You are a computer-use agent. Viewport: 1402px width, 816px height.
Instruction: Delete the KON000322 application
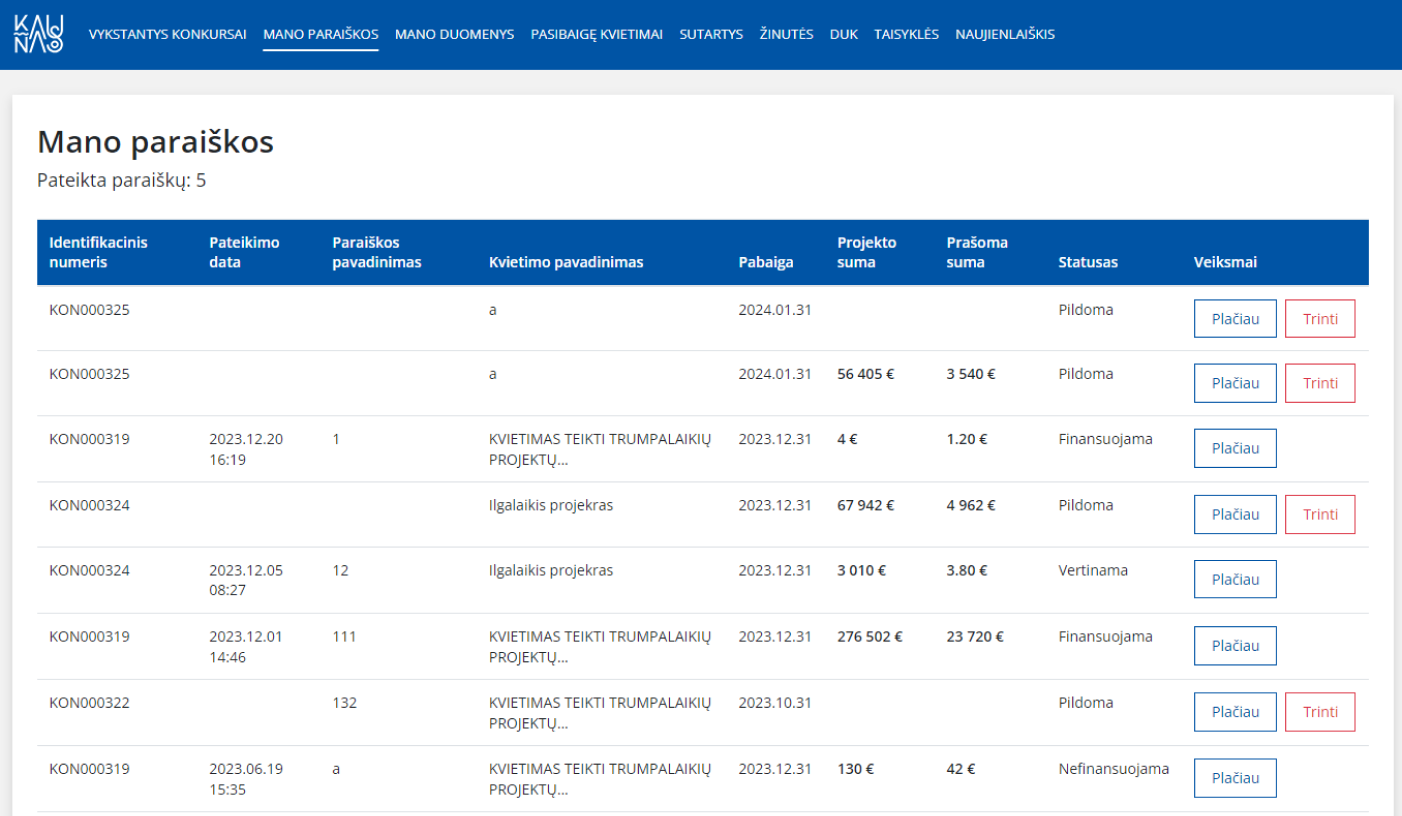coord(1320,711)
